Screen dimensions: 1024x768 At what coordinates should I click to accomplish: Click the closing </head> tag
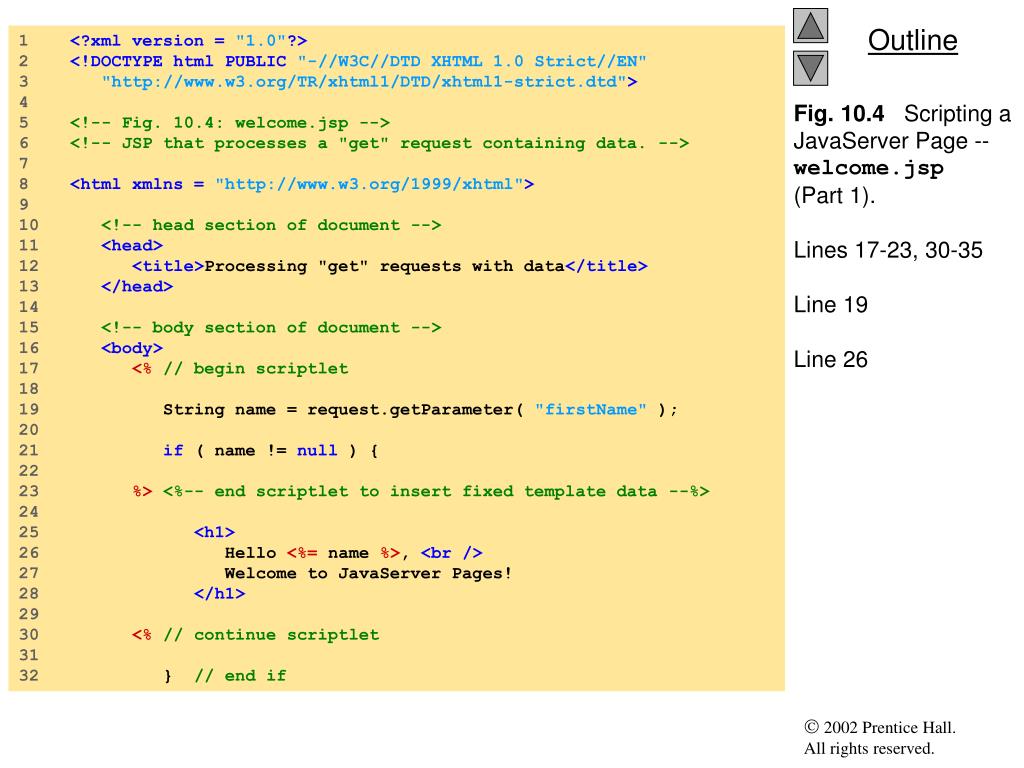136,287
